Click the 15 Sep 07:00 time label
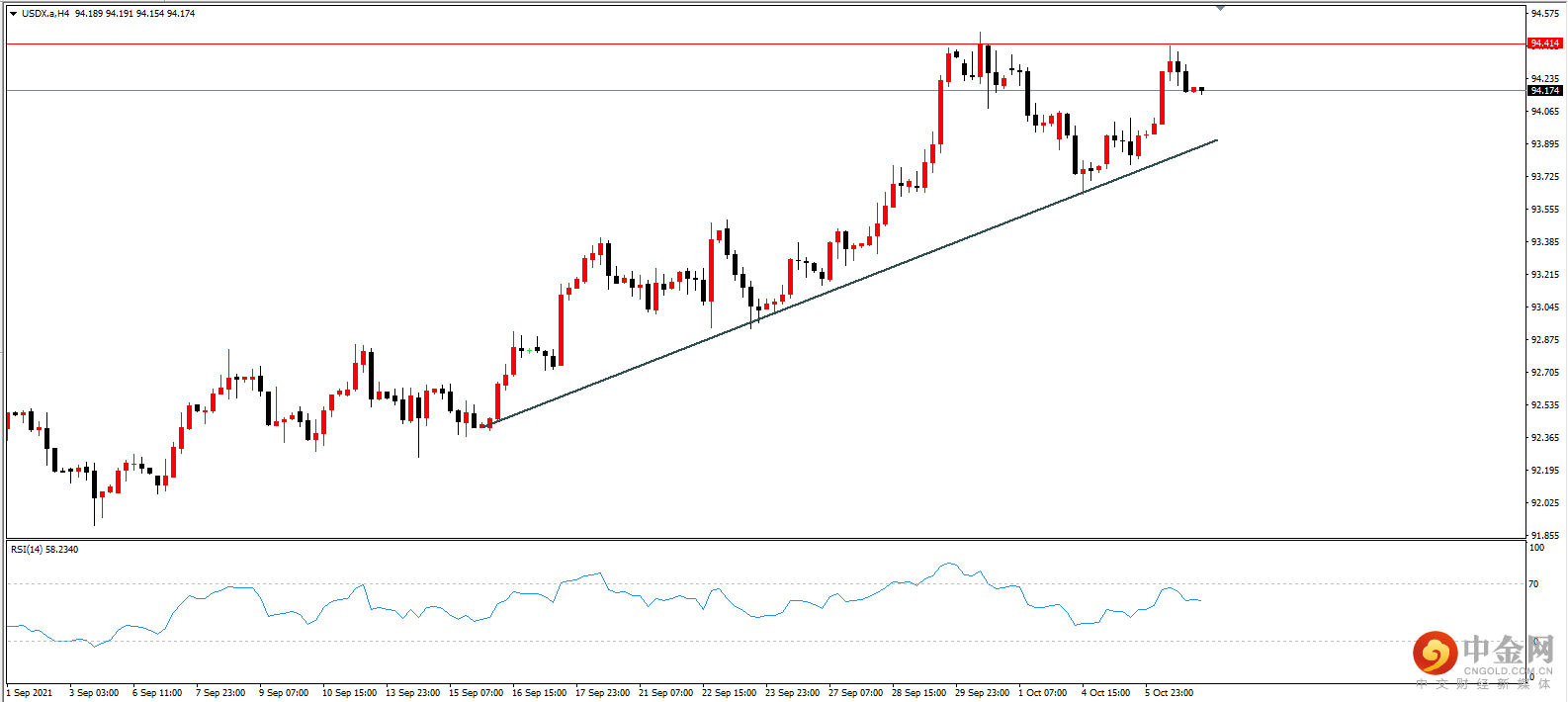 (x=476, y=693)
